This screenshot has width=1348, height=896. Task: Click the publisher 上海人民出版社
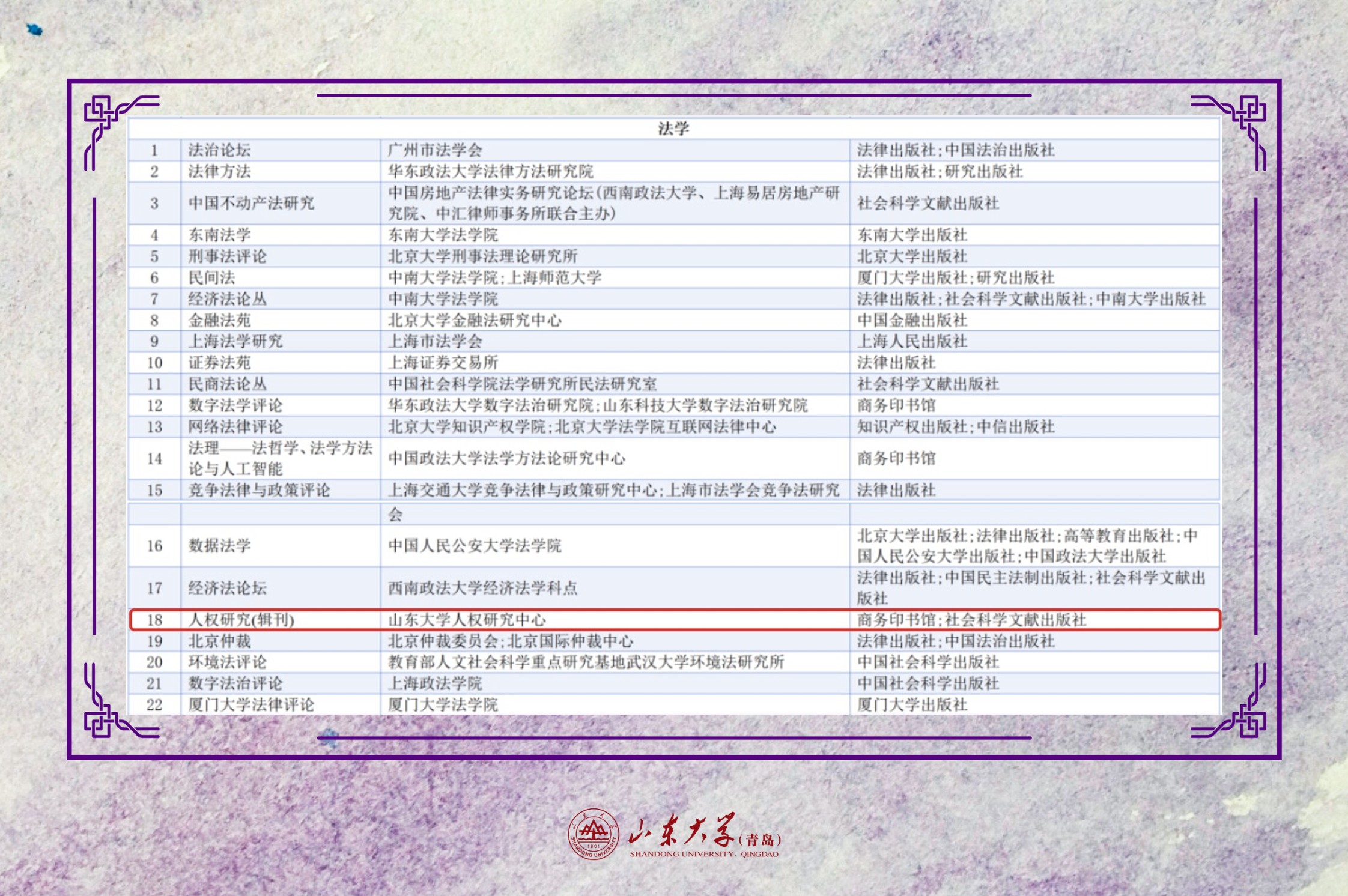click(912, 341)
